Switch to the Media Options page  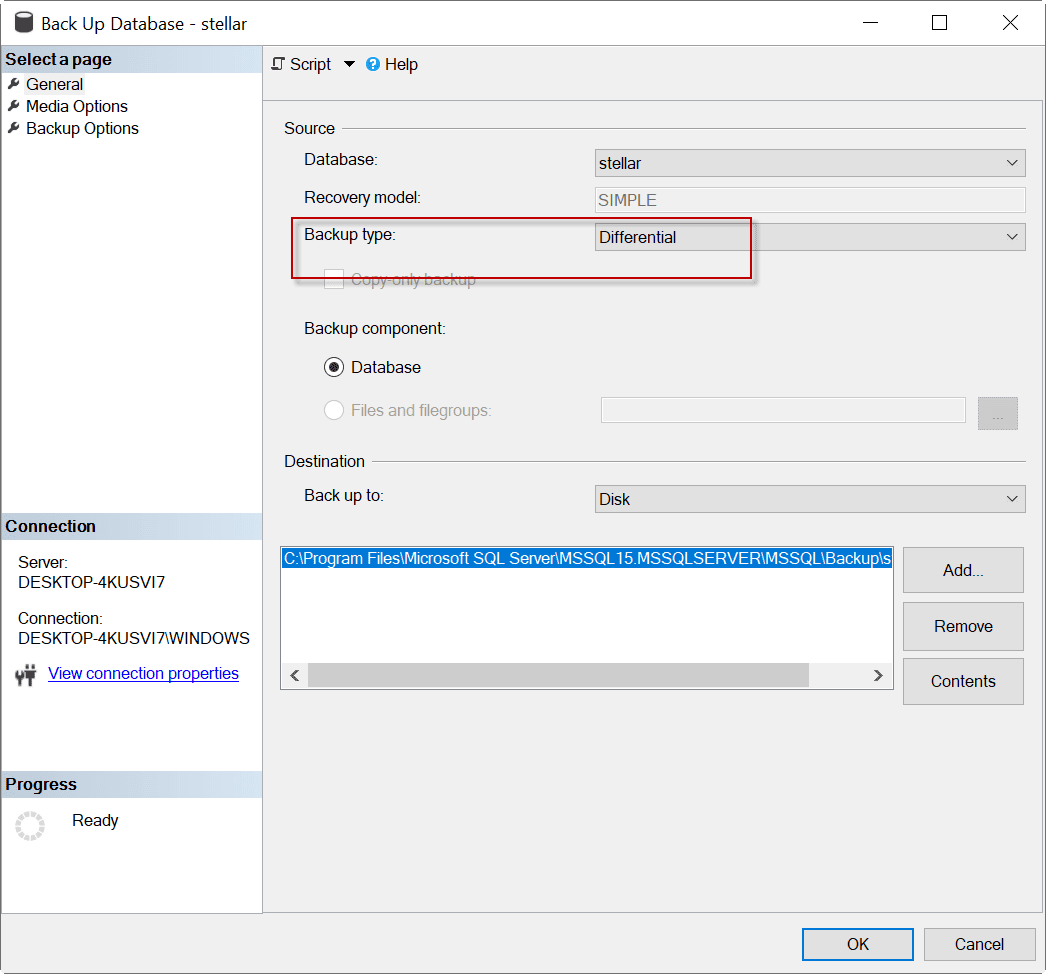coord(77,106)
